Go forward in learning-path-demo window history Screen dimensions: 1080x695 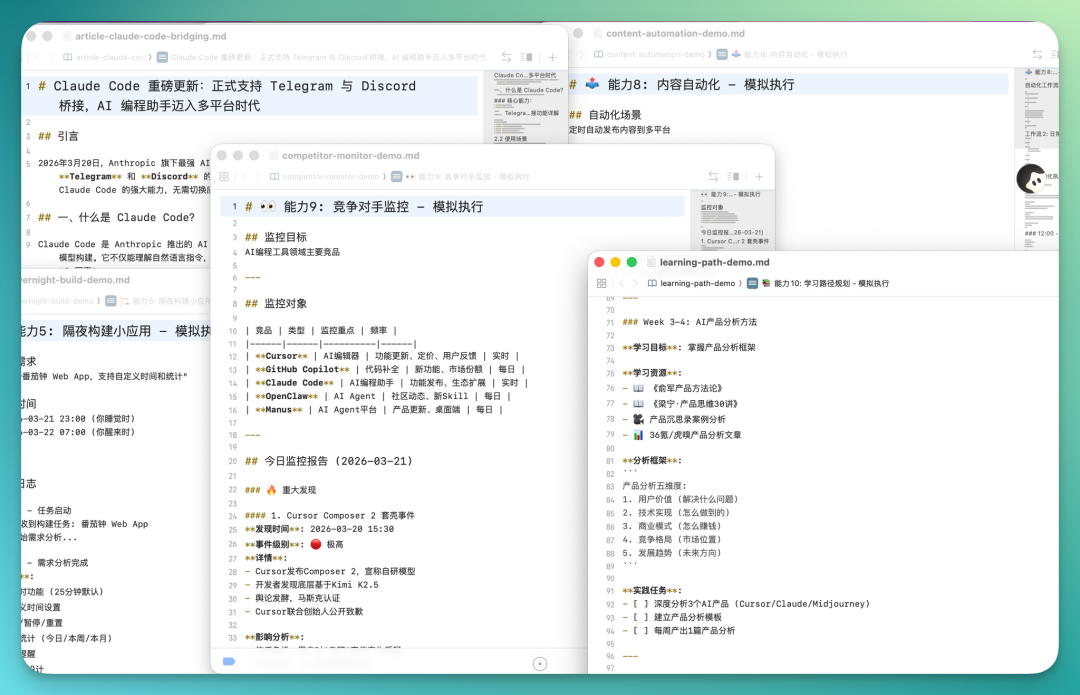click(x=635, y=283)
